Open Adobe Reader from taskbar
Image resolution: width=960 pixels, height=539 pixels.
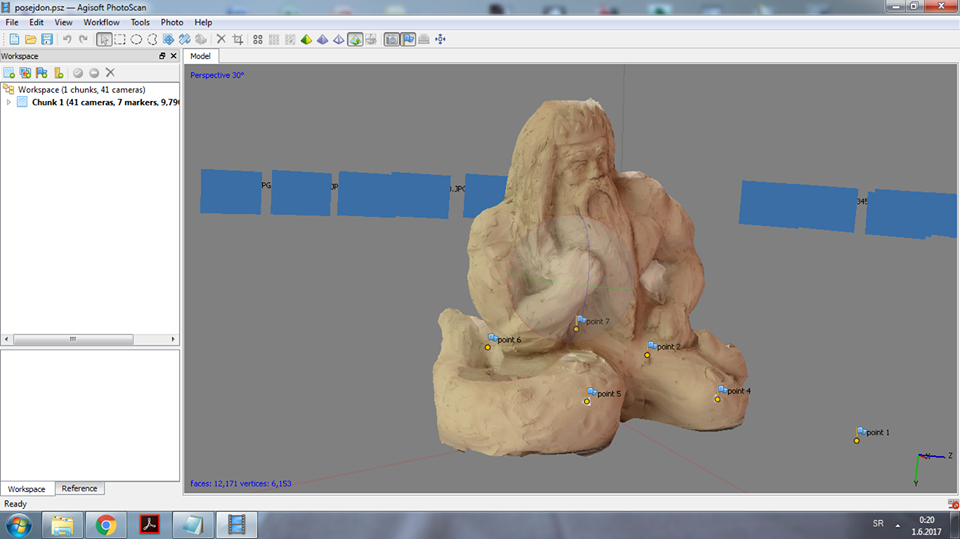coord(149,525)
